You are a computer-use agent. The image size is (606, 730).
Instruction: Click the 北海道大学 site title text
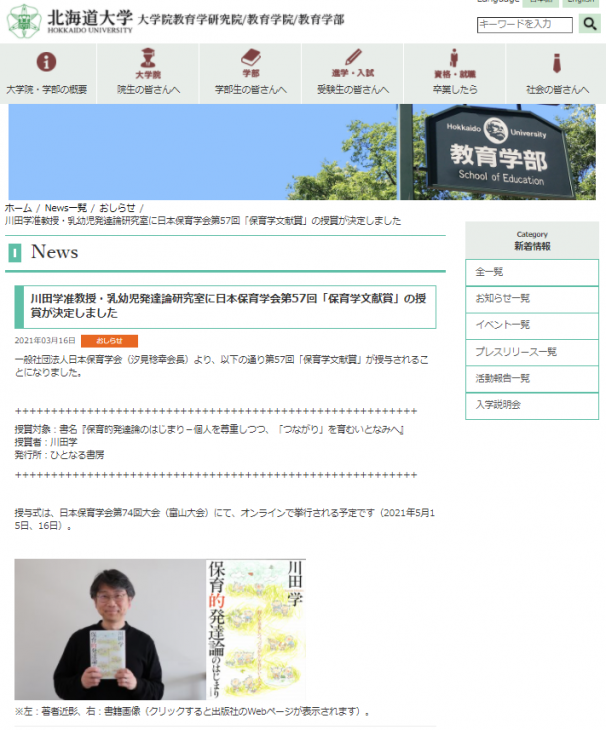click(90, 19)
